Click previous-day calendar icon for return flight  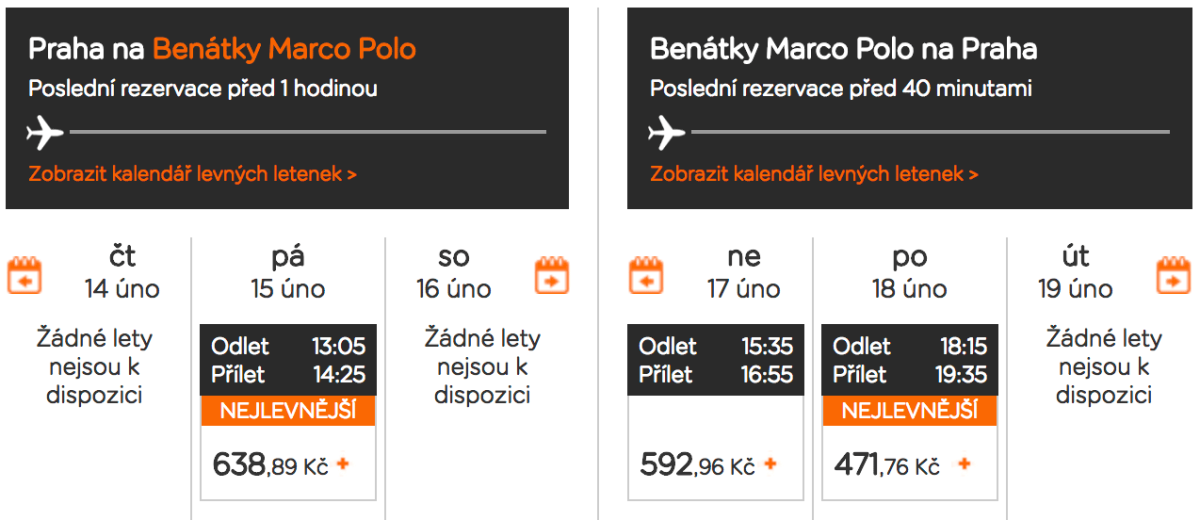(x=646, y=275)
